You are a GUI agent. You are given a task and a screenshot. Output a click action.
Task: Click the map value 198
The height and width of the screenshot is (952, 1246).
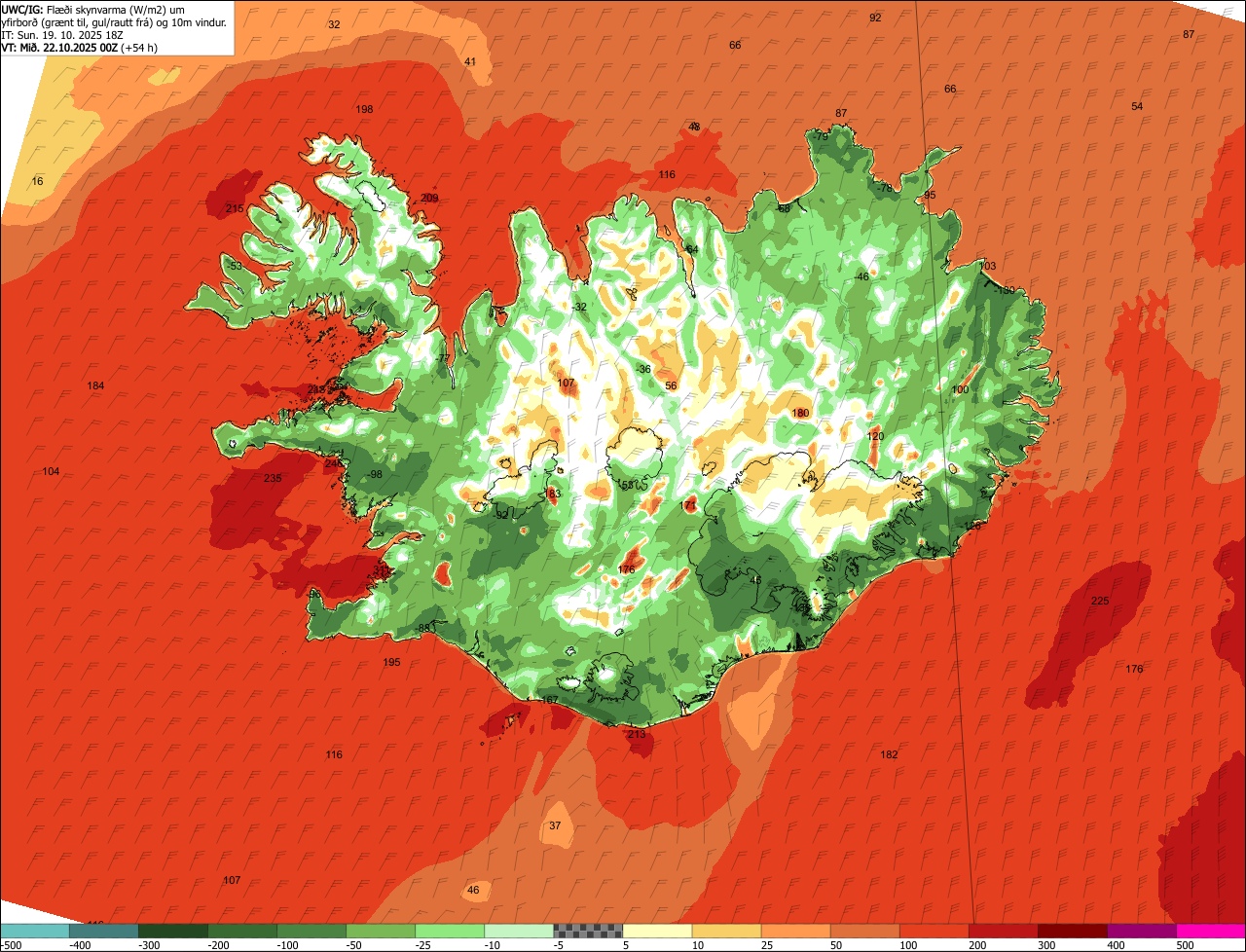tap(365, 109)
